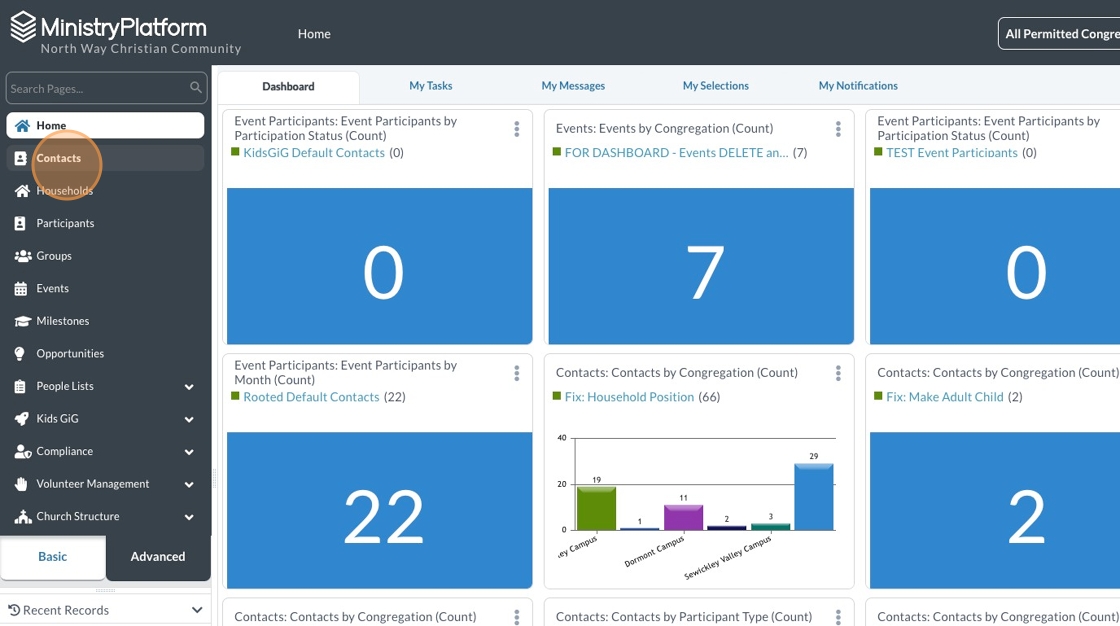Expand the Compliance menu chevron
1120x626 pixels.
[189, 452]
